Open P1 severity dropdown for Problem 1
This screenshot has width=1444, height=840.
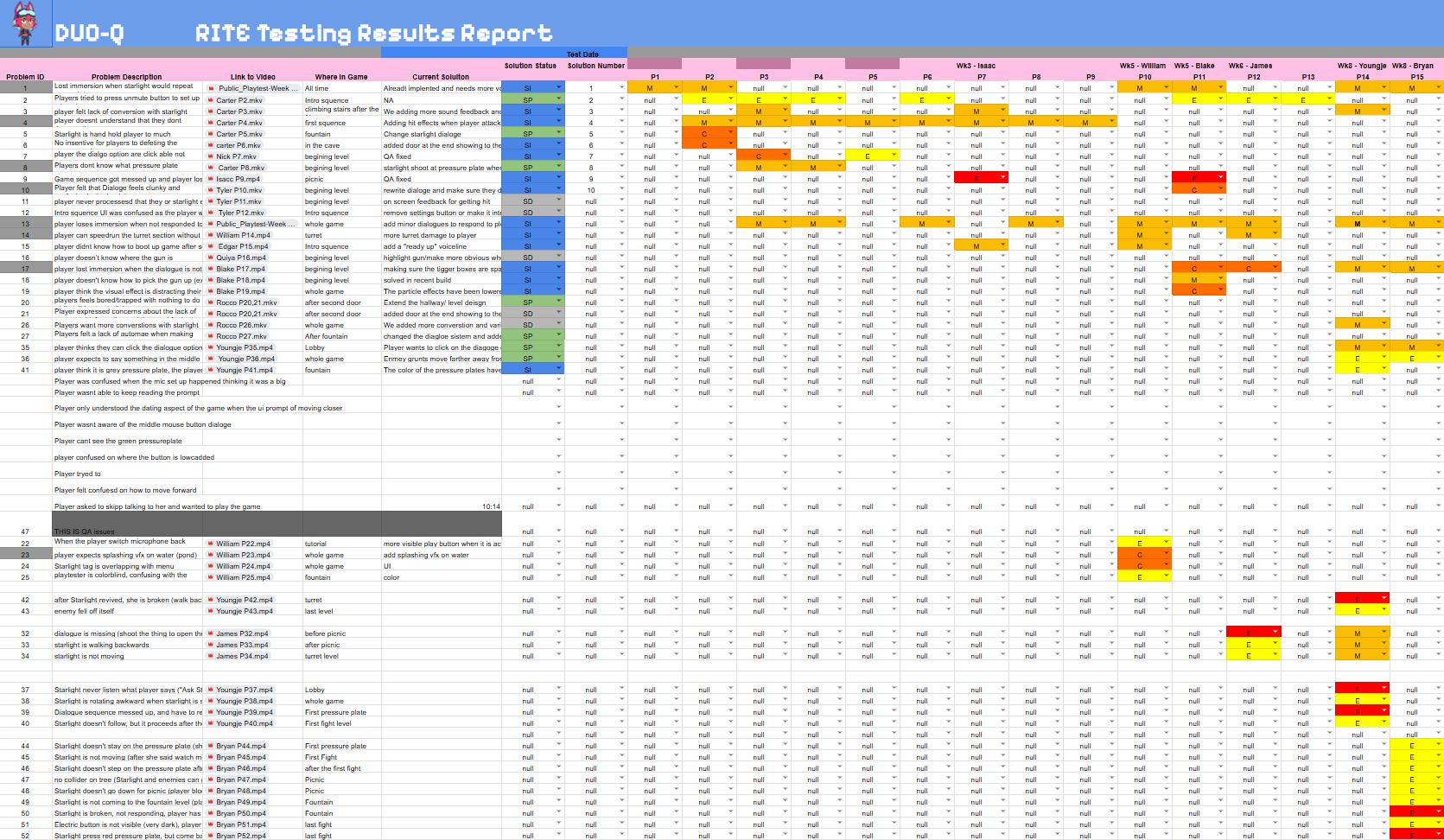[x=677, y=87]
